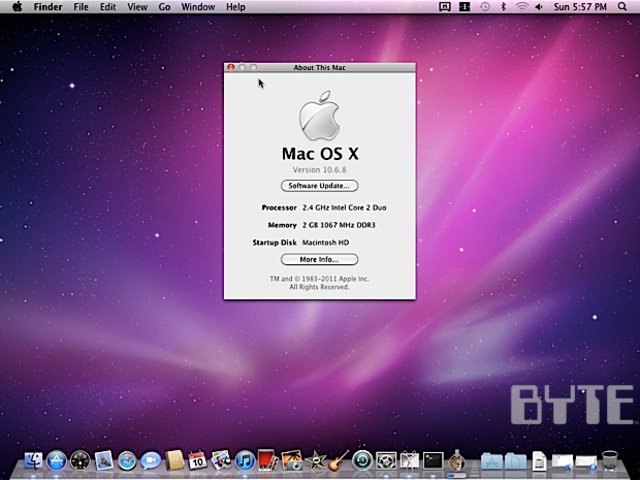Image resolution: width=640 pixels, height=480 pixels.
Task: Open GarageBand guitar icon in Dock
Action: point(339,461)
